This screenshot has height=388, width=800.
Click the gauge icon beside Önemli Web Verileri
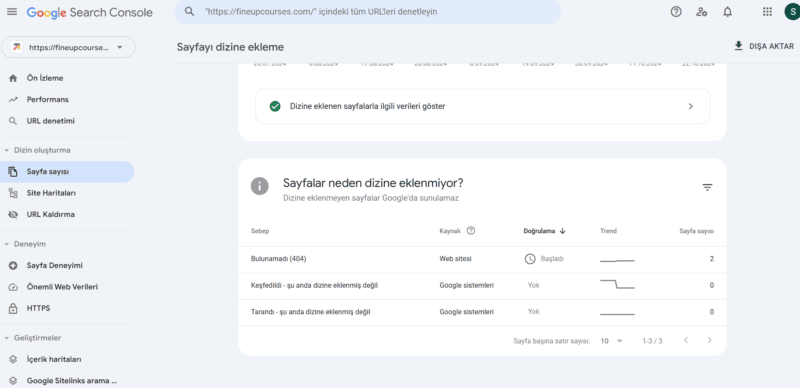(x=13, y=287)
